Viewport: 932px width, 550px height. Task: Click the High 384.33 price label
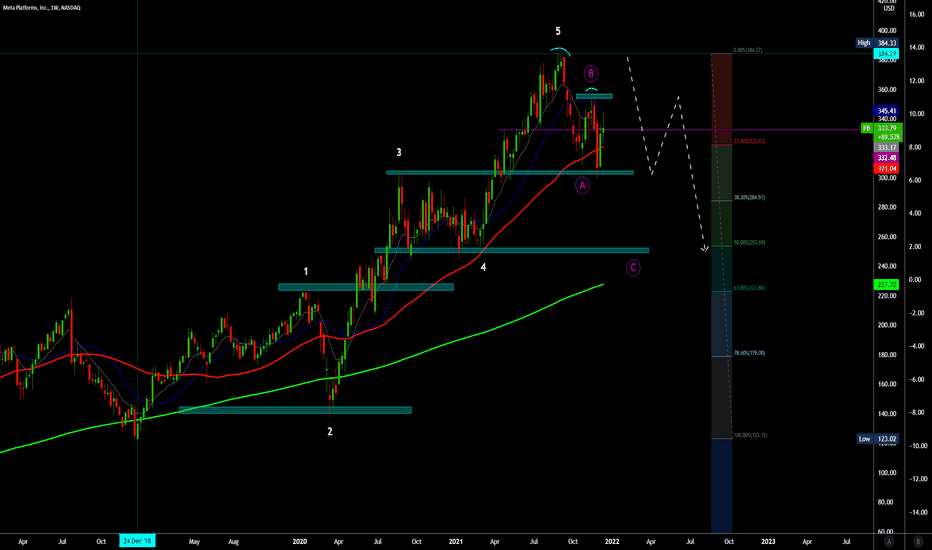point(877,43)
